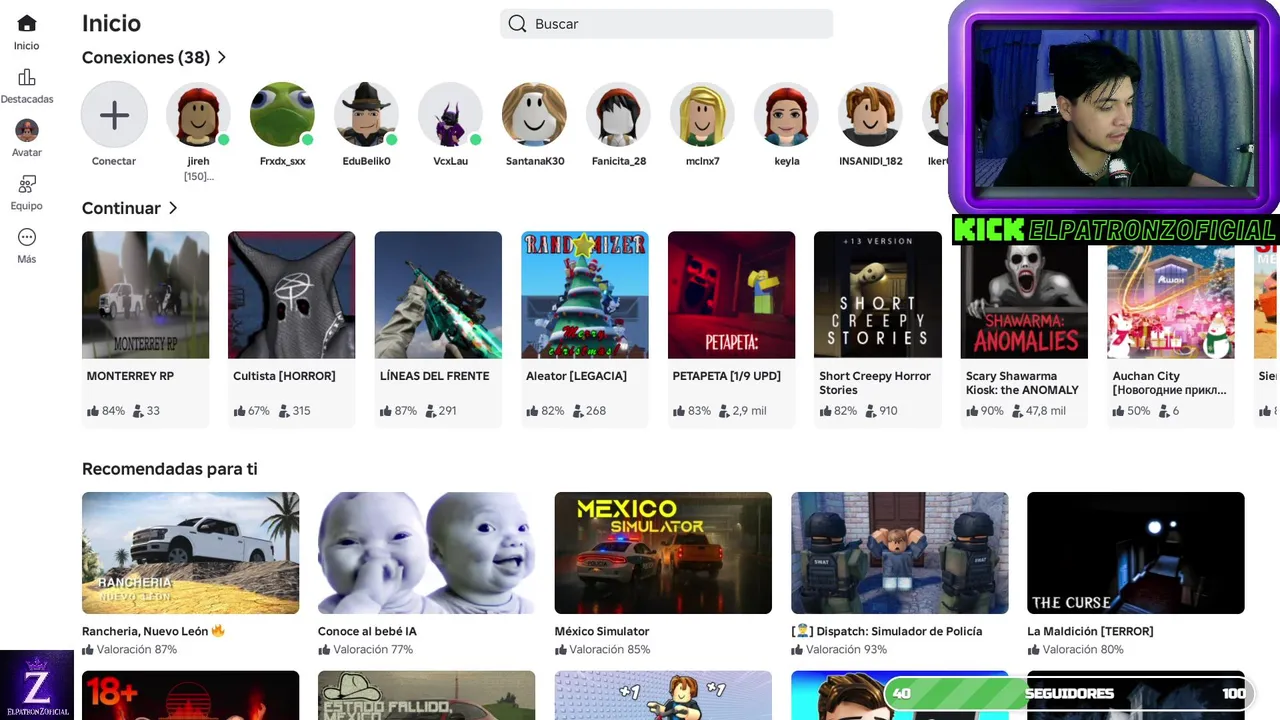Click the Cultista [HORROR] title

[x=284, y=376]
